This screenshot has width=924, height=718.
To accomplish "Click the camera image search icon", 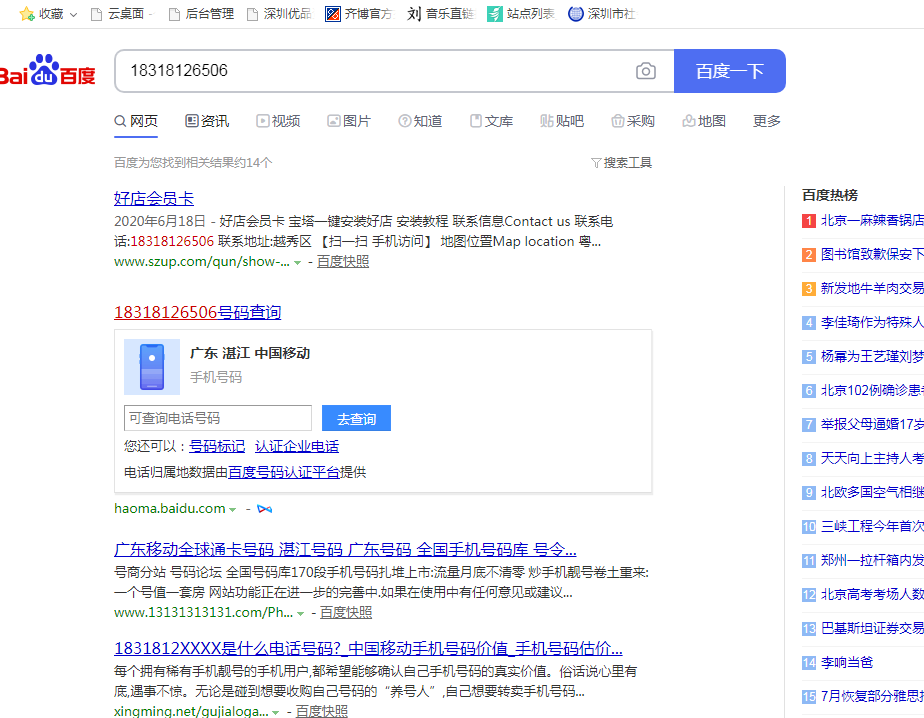I will pyautogui.click(x=646, y=71).
